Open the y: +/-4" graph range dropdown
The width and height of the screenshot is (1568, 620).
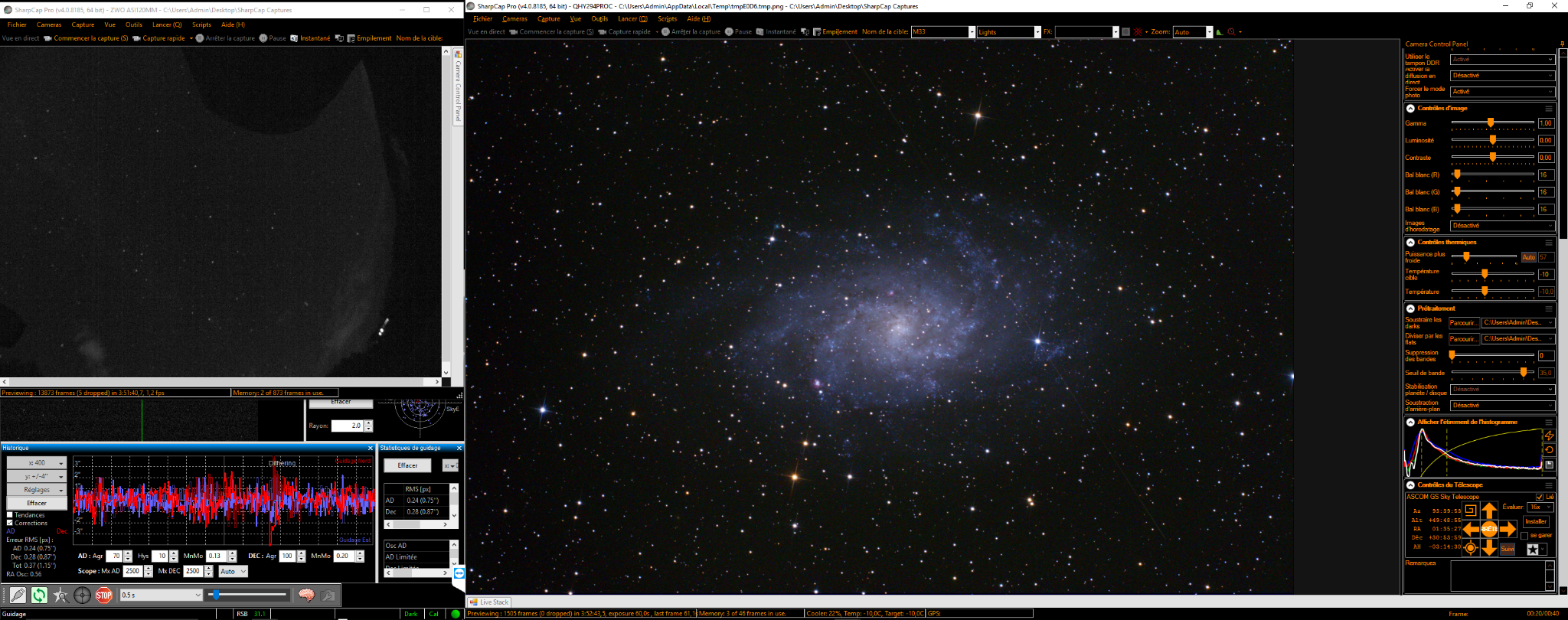click(x=37, y=476)
